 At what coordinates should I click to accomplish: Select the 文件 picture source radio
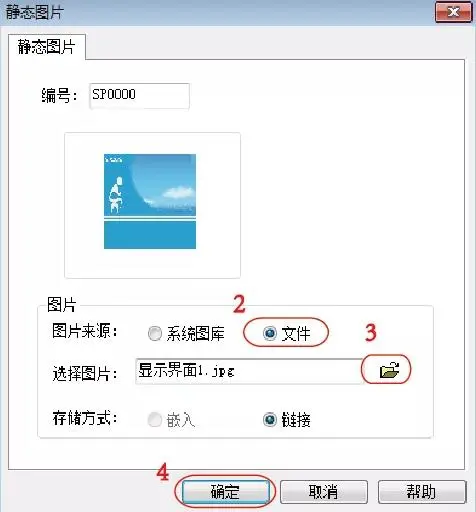pos(269,333)
